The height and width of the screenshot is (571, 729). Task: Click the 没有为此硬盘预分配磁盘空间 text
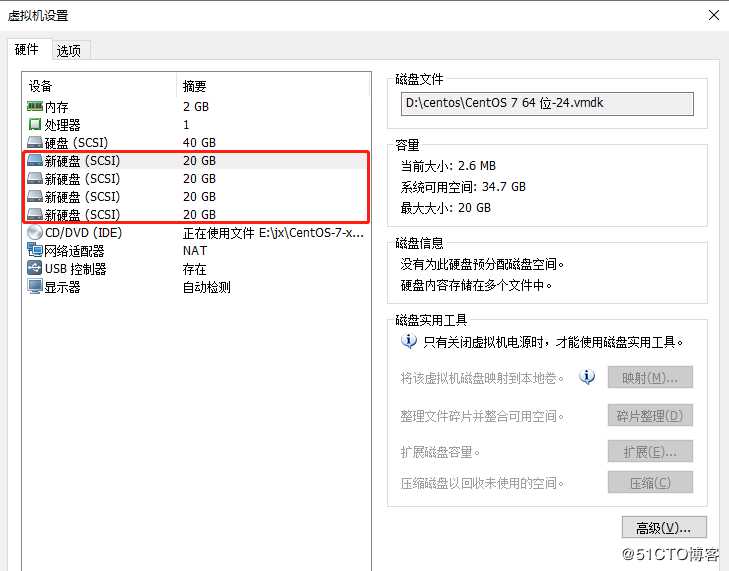[483, 264]
